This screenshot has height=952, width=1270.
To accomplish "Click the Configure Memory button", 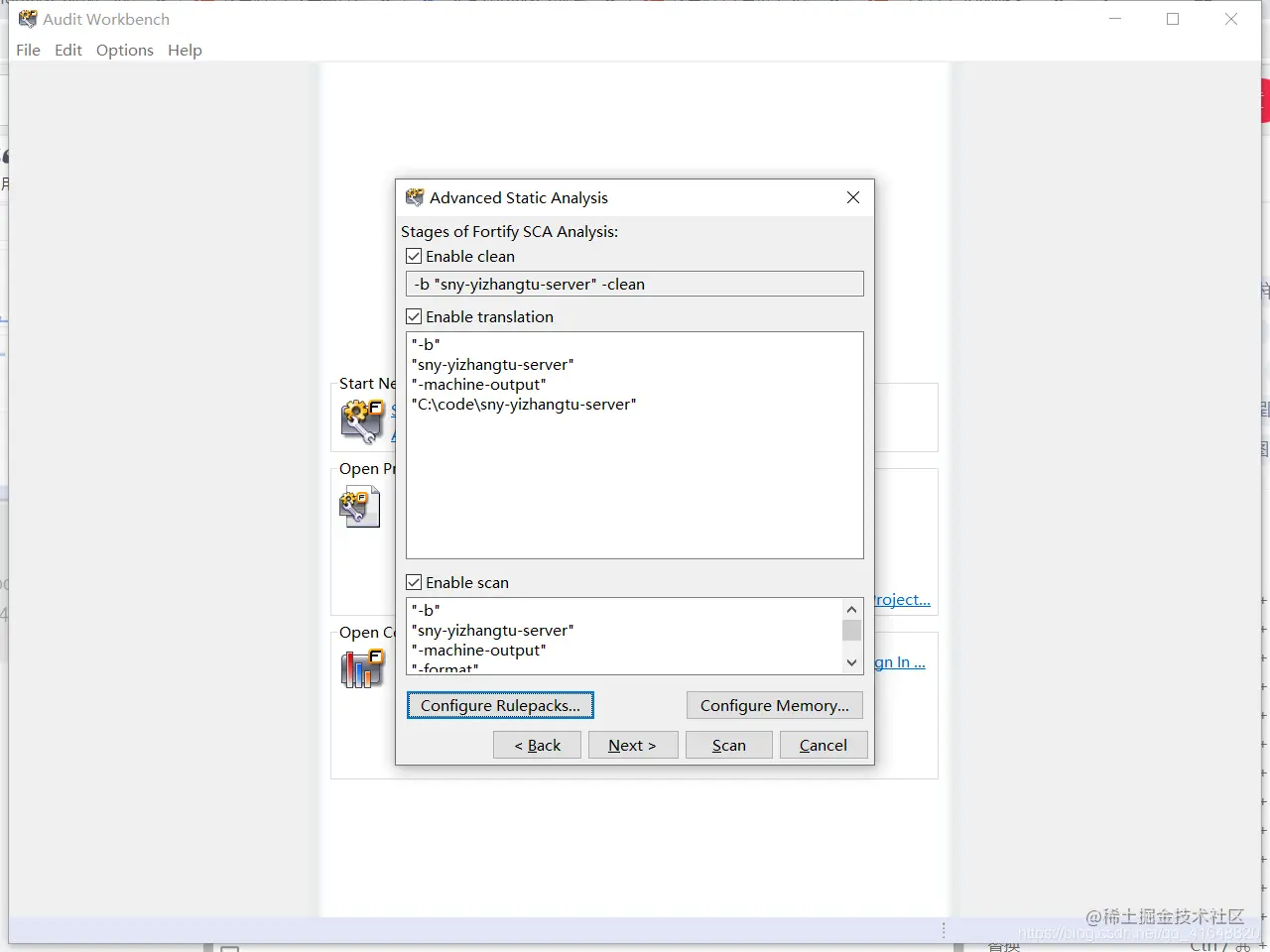I will tap(775, 705).
